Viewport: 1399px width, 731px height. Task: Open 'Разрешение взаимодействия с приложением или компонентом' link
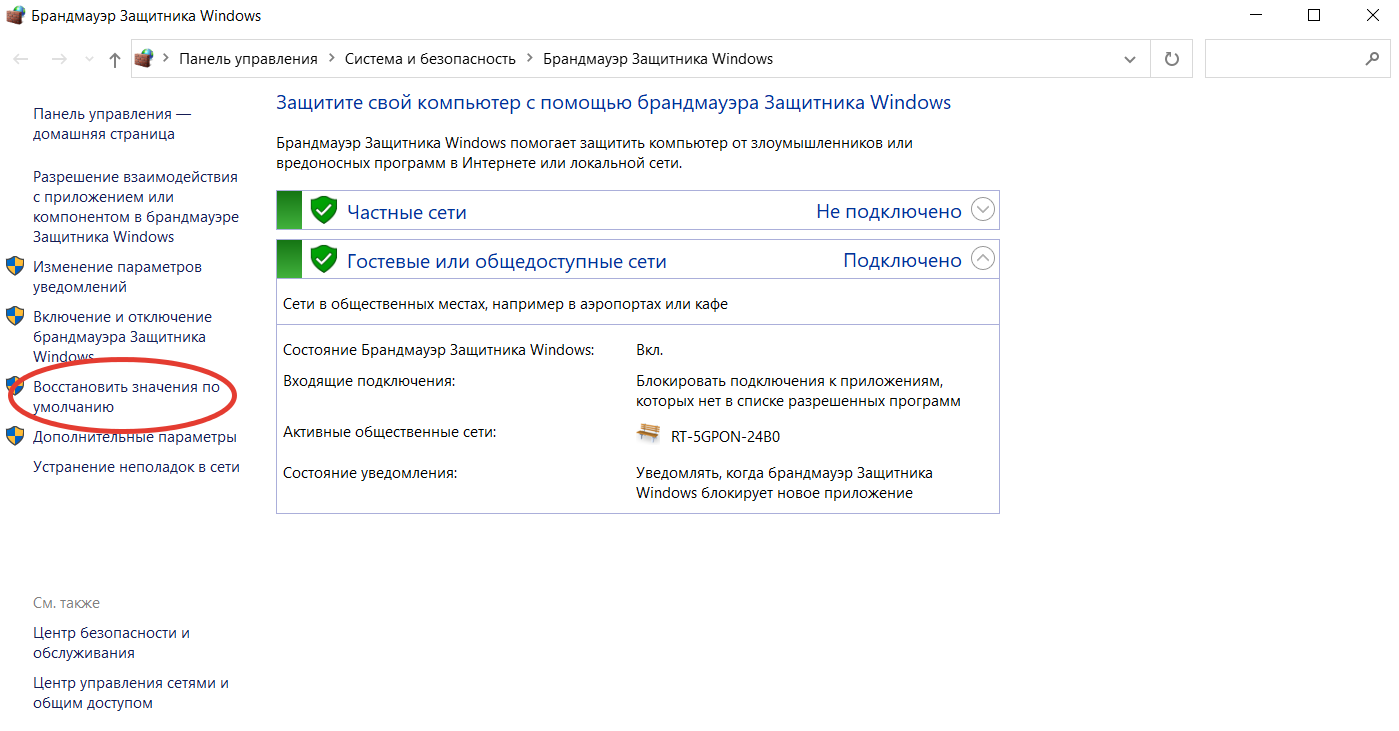[x=136, y=207]
